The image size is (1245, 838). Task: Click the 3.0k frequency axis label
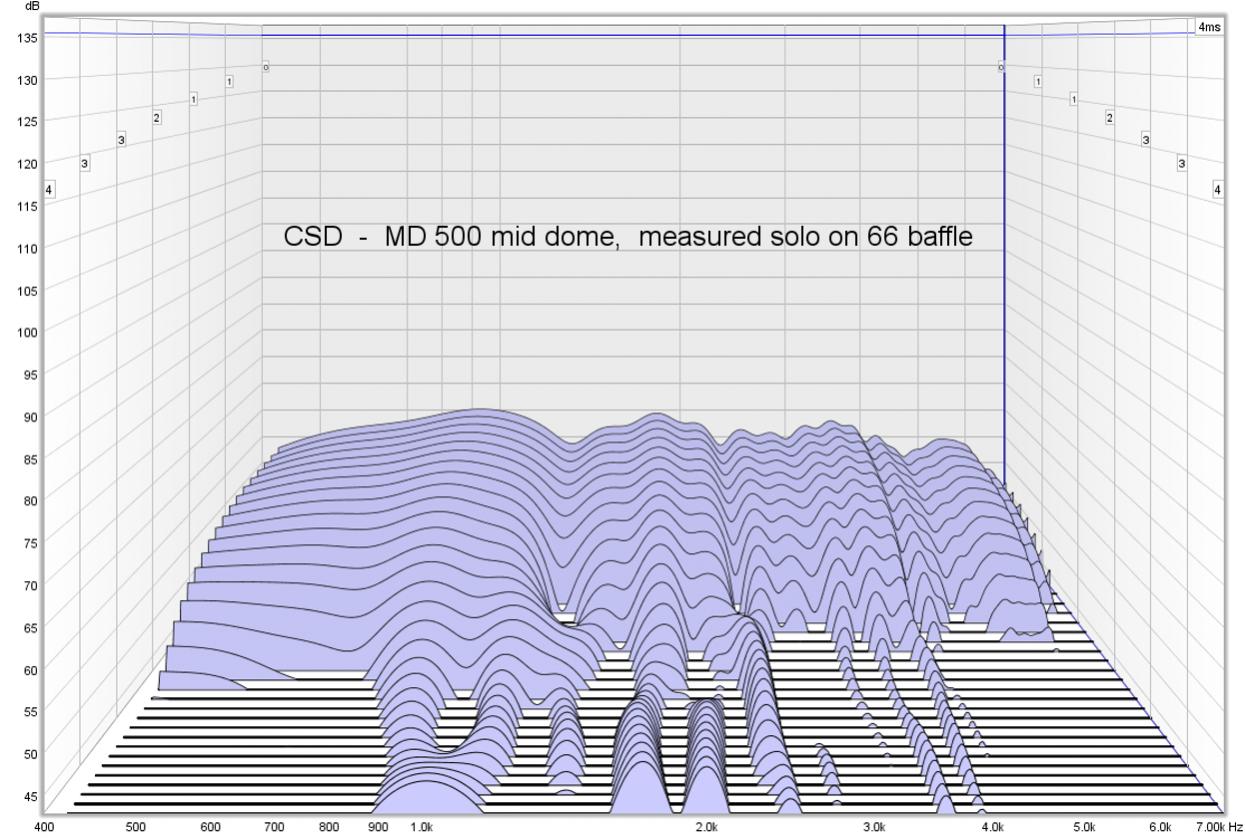tap(875, 828)
